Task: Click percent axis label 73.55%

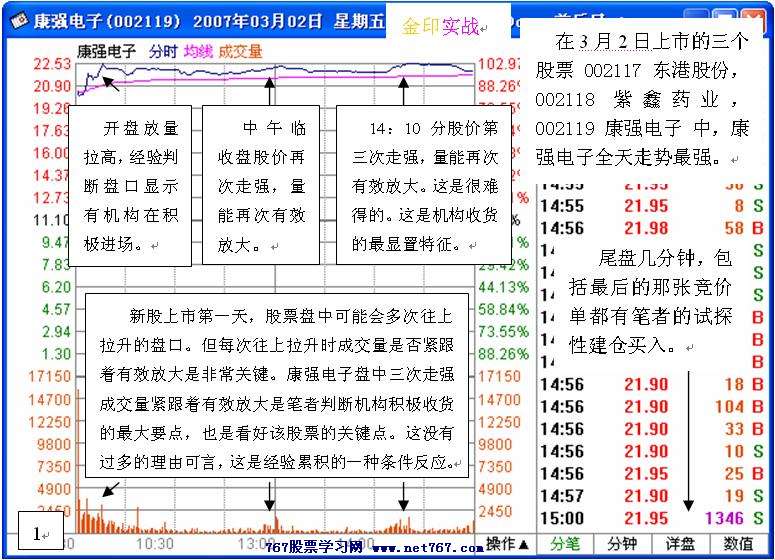Action: click(x=503, y=332)
